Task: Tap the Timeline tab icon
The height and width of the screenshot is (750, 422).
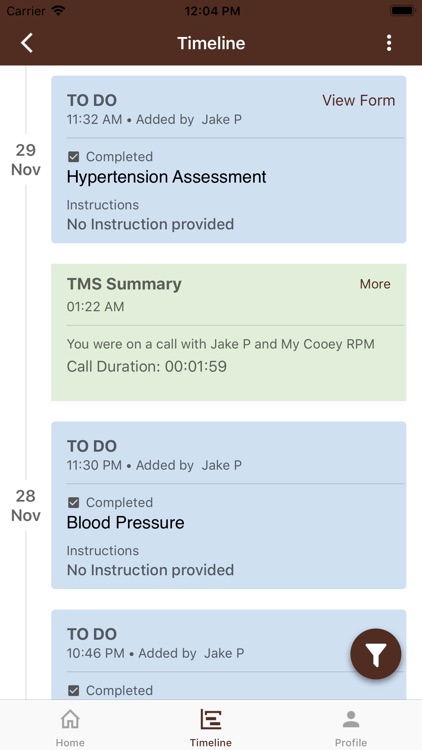Action: [x=211, y=719]
